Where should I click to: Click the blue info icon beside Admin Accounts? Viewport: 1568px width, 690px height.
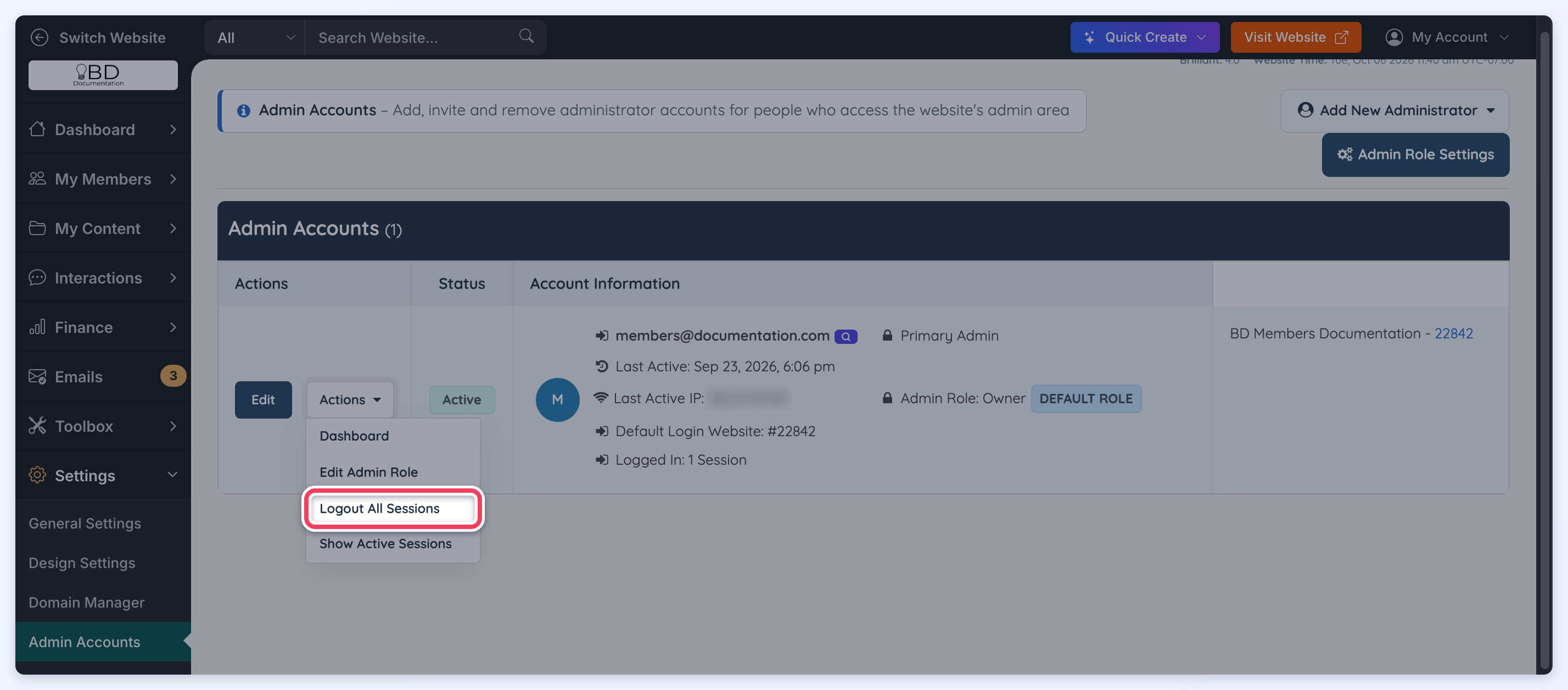pyautogui.click(x=243, y=111)
